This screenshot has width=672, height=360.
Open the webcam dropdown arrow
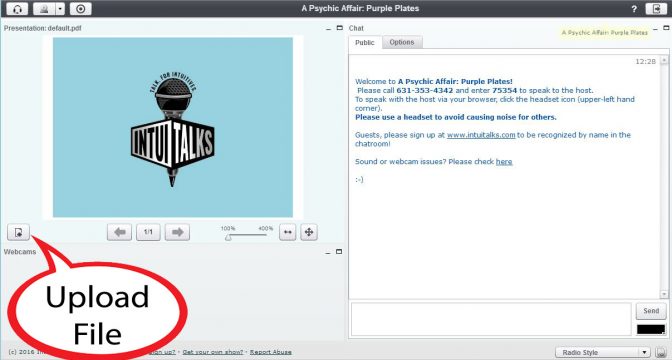pos(60,9)
